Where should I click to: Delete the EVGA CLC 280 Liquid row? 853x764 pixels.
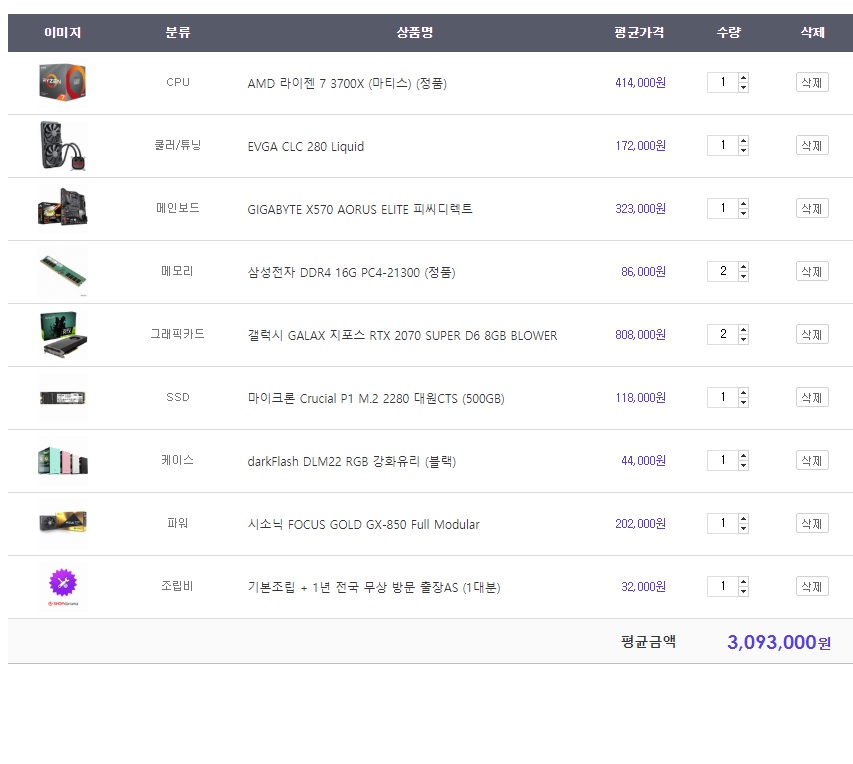click(x=812, y=145)
